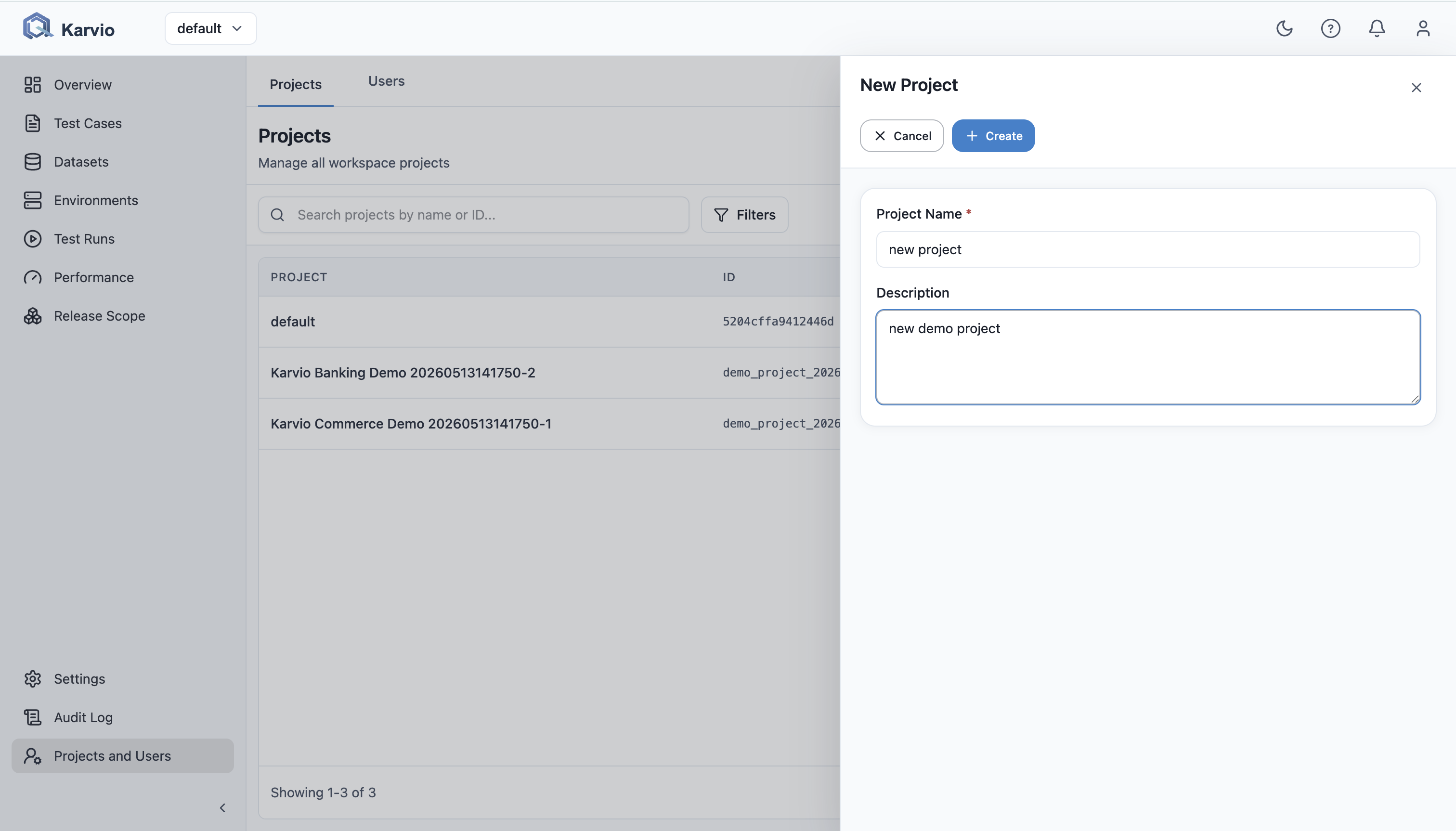Open Release Scope in the sidebar

tap(123, 316)
